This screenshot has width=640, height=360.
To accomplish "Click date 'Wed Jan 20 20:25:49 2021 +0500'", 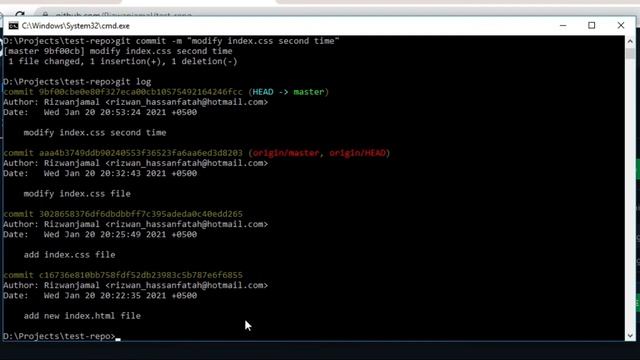I will [120, 234].
